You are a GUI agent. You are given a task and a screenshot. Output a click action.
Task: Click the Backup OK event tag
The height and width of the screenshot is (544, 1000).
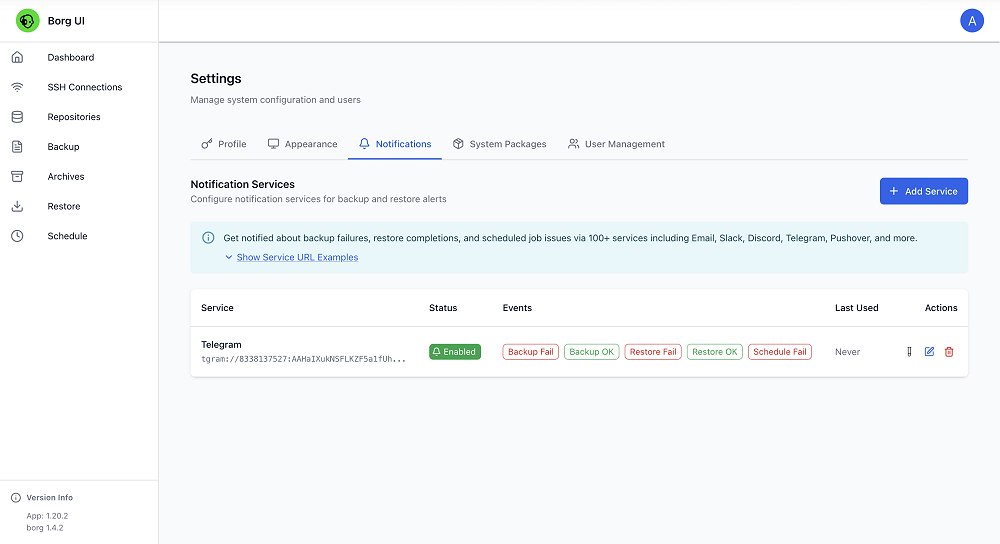pyautogui.click(x=591, y=352)
